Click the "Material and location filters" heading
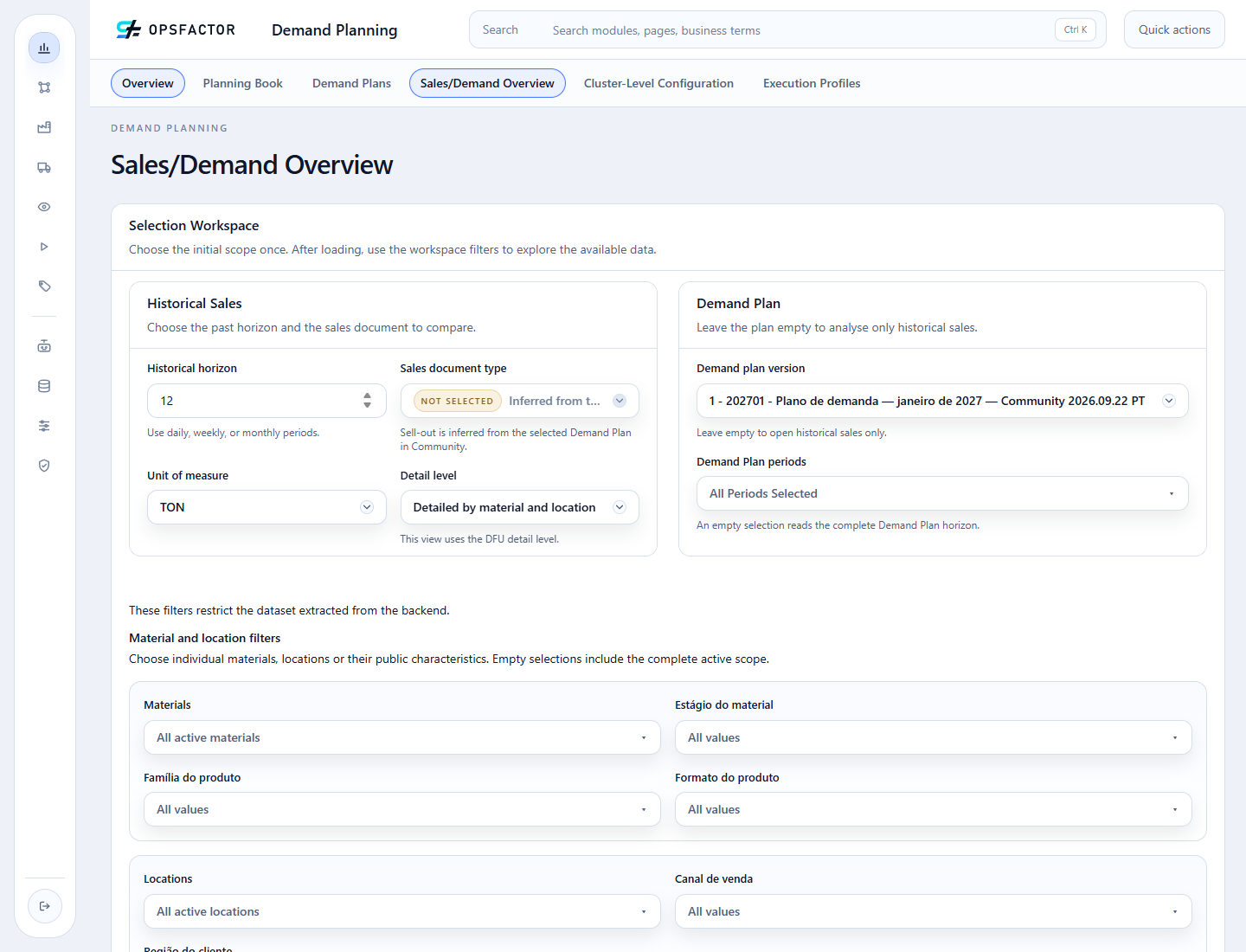This screenshot has width=1246, height=952. point(205,638)
